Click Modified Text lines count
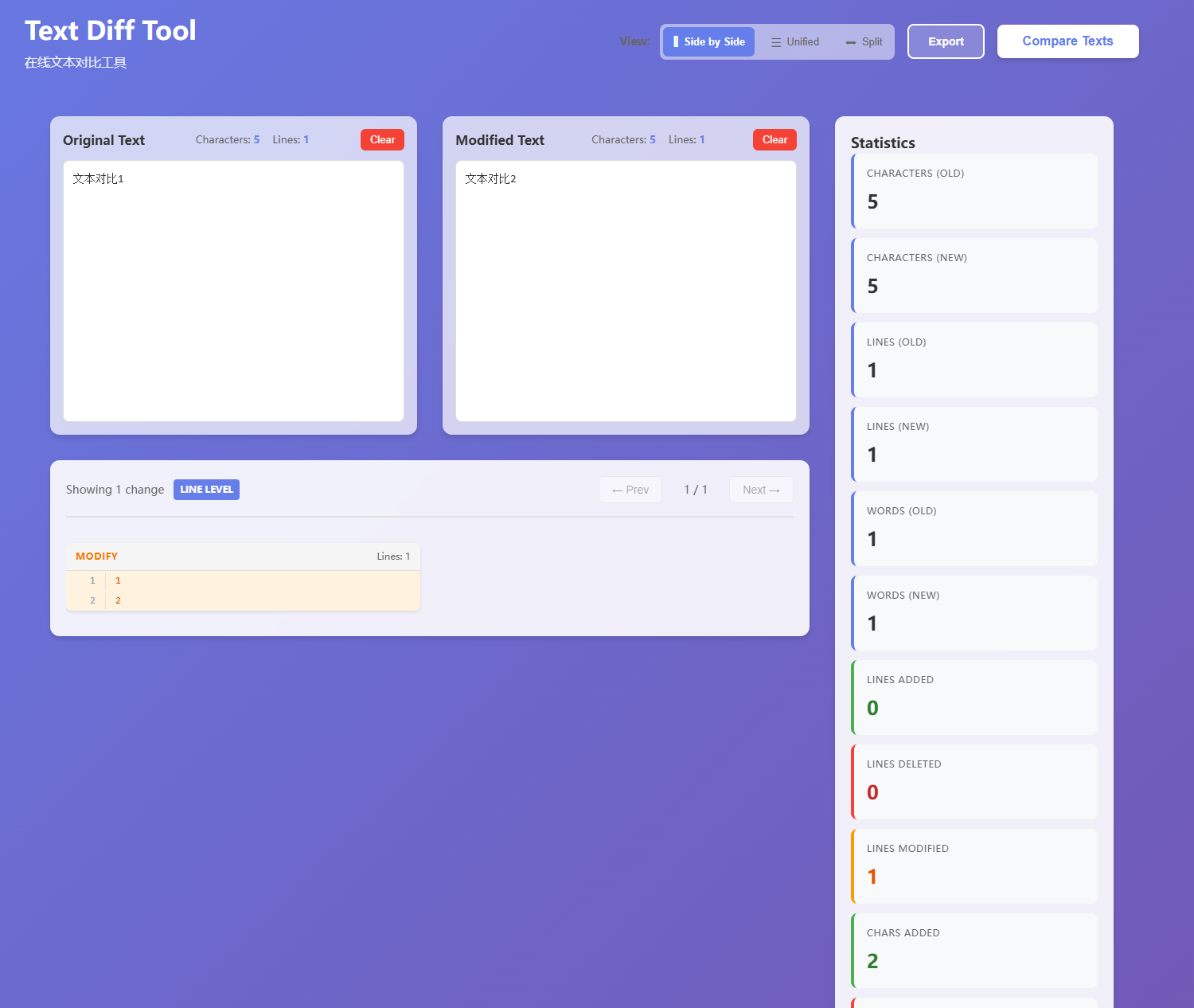 tap(686, 139)
